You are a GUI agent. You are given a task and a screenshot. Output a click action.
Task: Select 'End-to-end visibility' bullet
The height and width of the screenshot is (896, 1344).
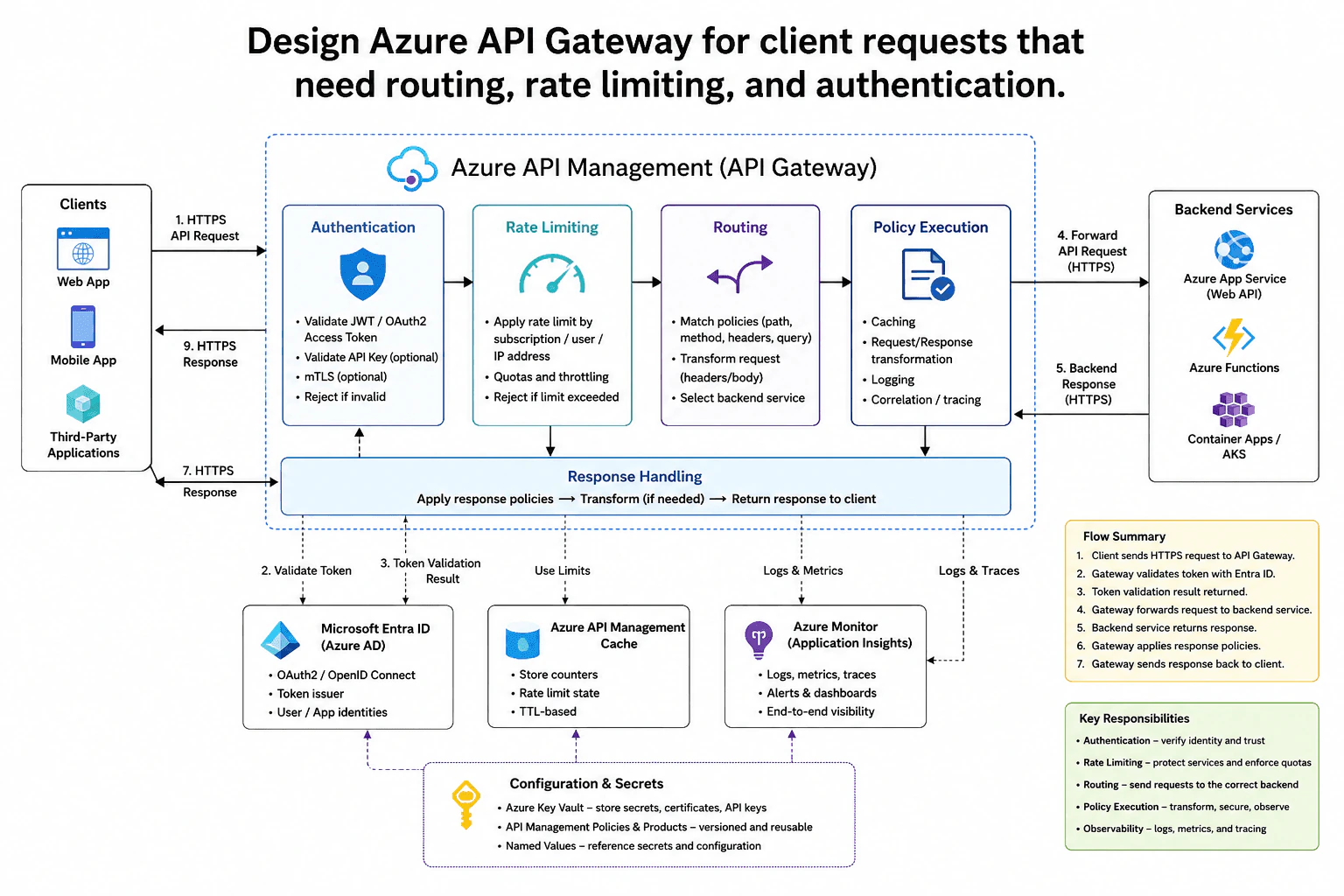[x=816, y=711]
